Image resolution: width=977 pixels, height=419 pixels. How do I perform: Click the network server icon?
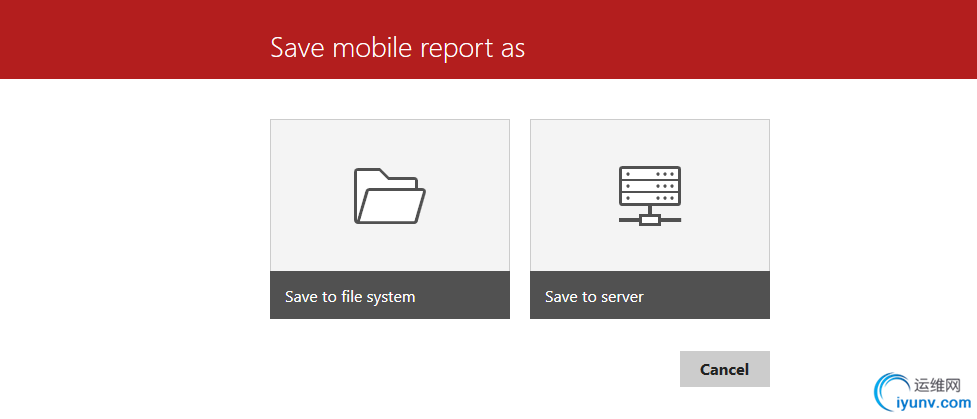point(650,196)
